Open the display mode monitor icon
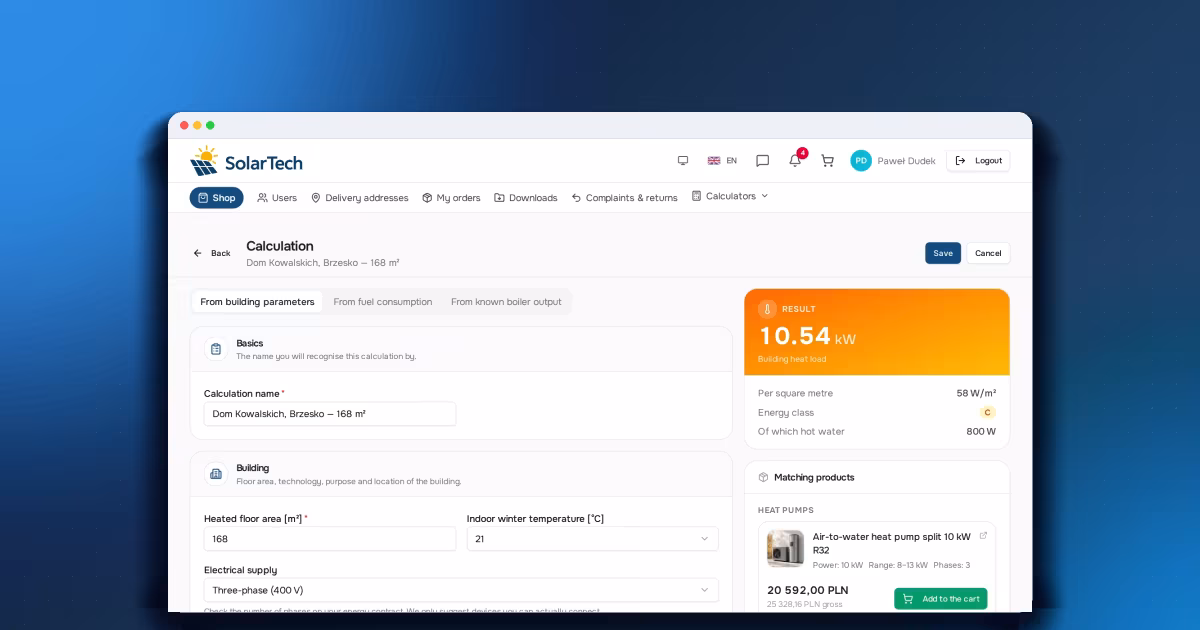The height and width of the screenshot is (630, 1200). click(683, 160)
